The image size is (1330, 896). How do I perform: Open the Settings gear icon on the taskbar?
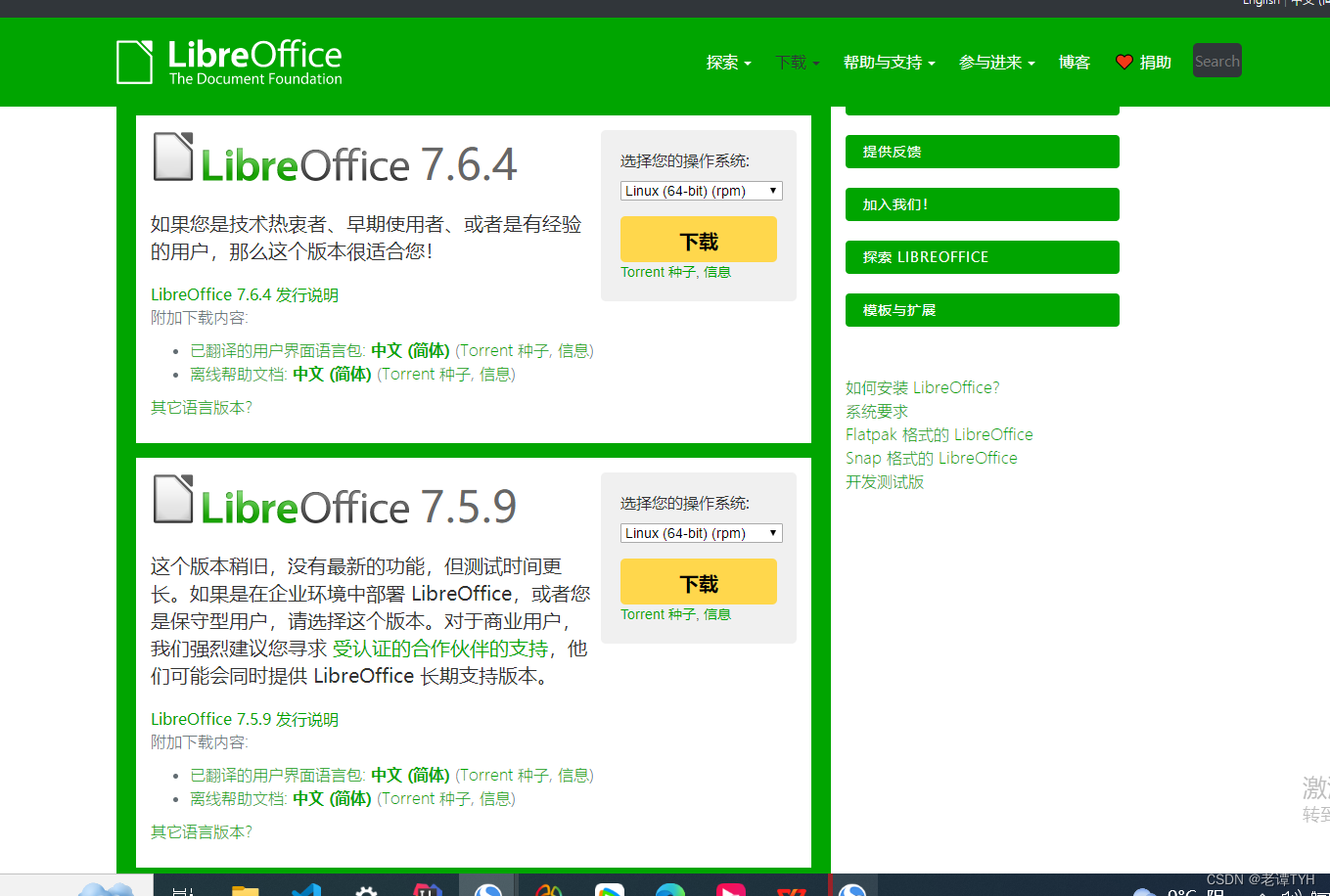coord(366,890)
